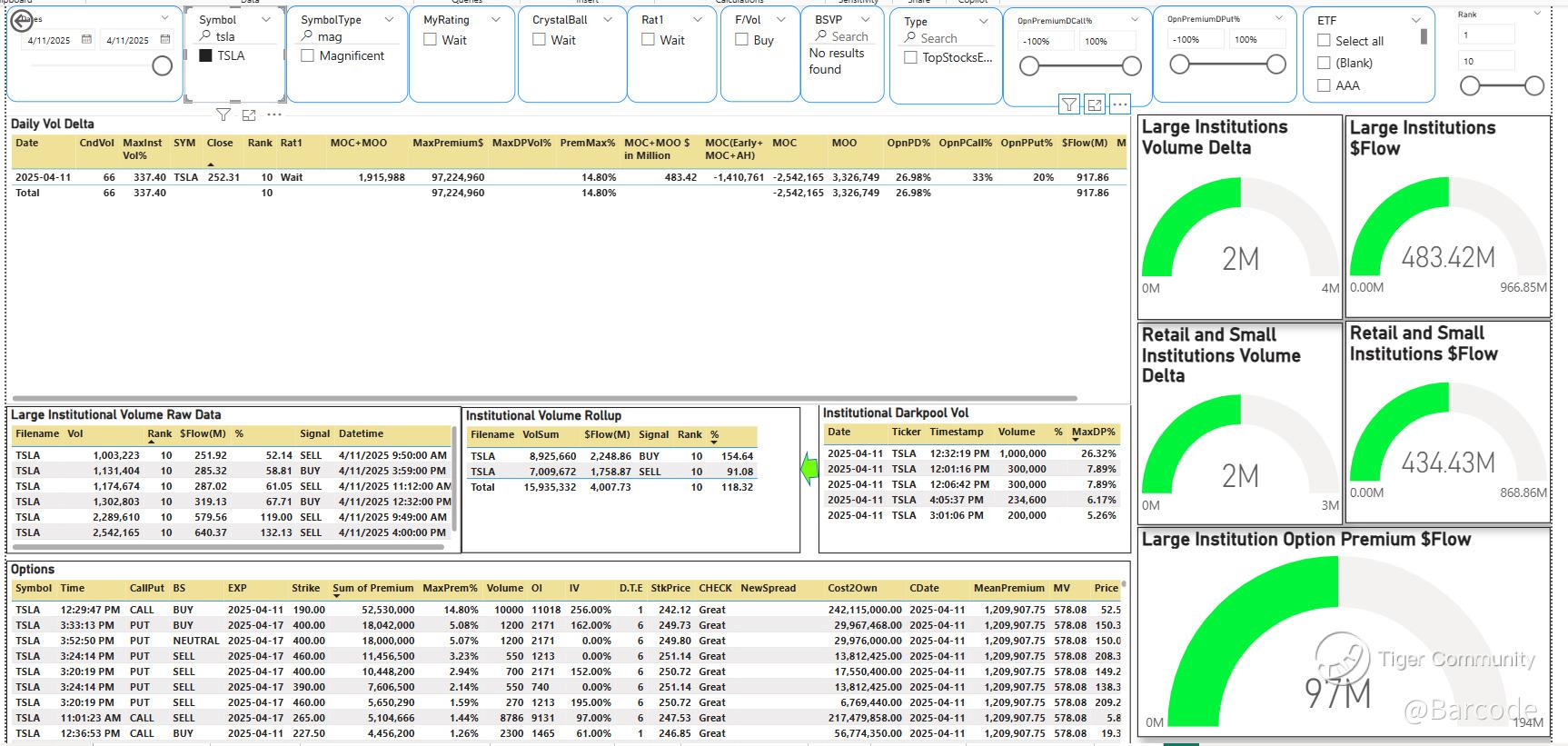Viewport: 1568px width, 746px height.
Task: Tick the ETF Select all checkbox
Action: tap(1325, 41)
